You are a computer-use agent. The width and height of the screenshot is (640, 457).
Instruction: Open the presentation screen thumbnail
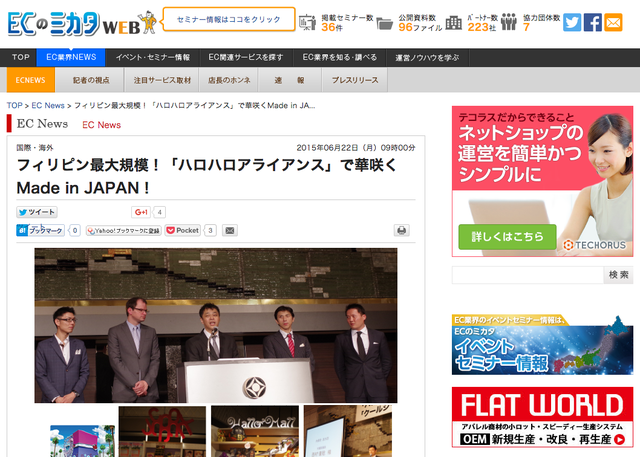point(348,431)
